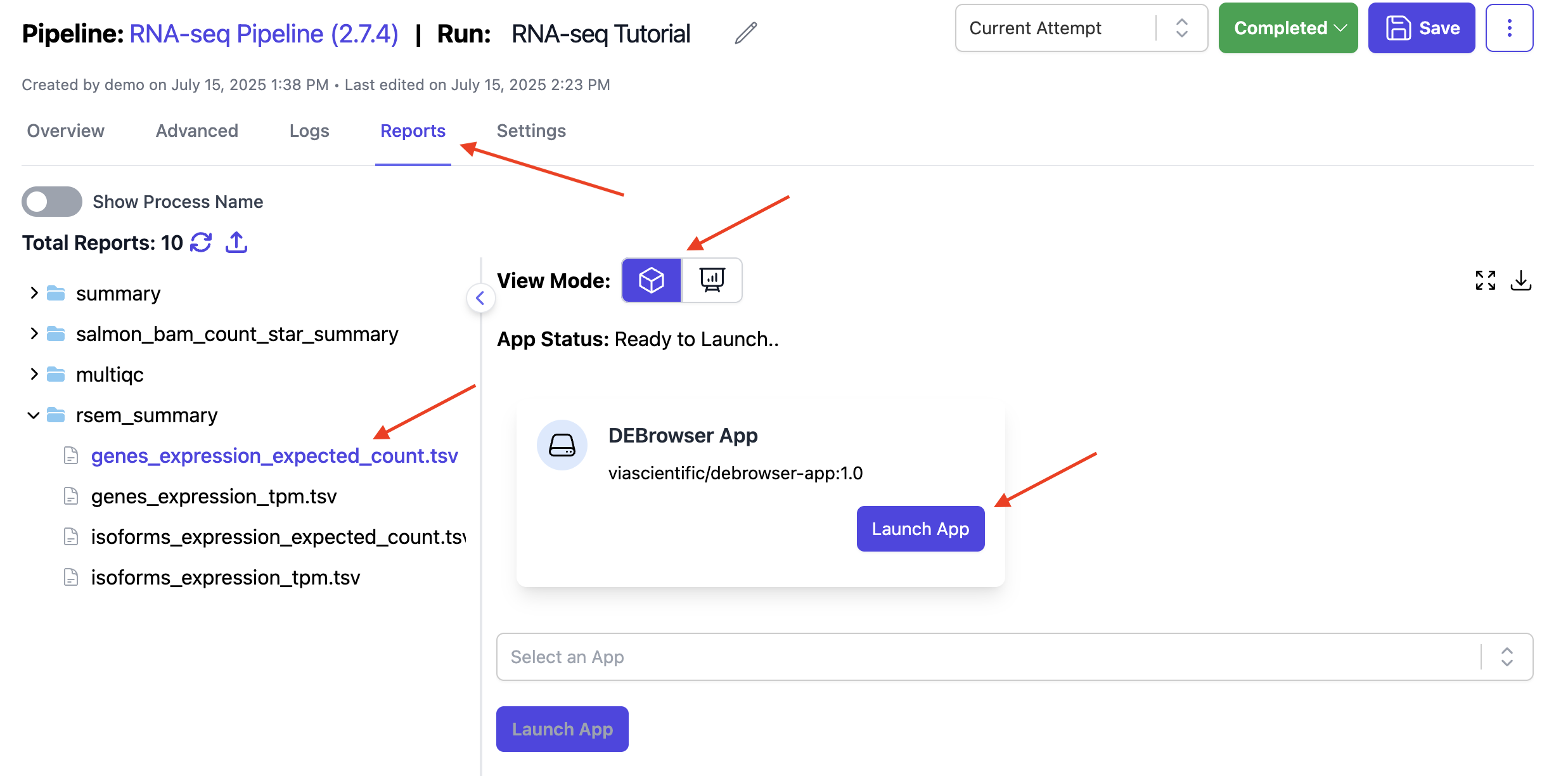Click the pencil icon to edit run name
Image resolution: width=1568 pixels, height=776 pixels.
(745, 33)
